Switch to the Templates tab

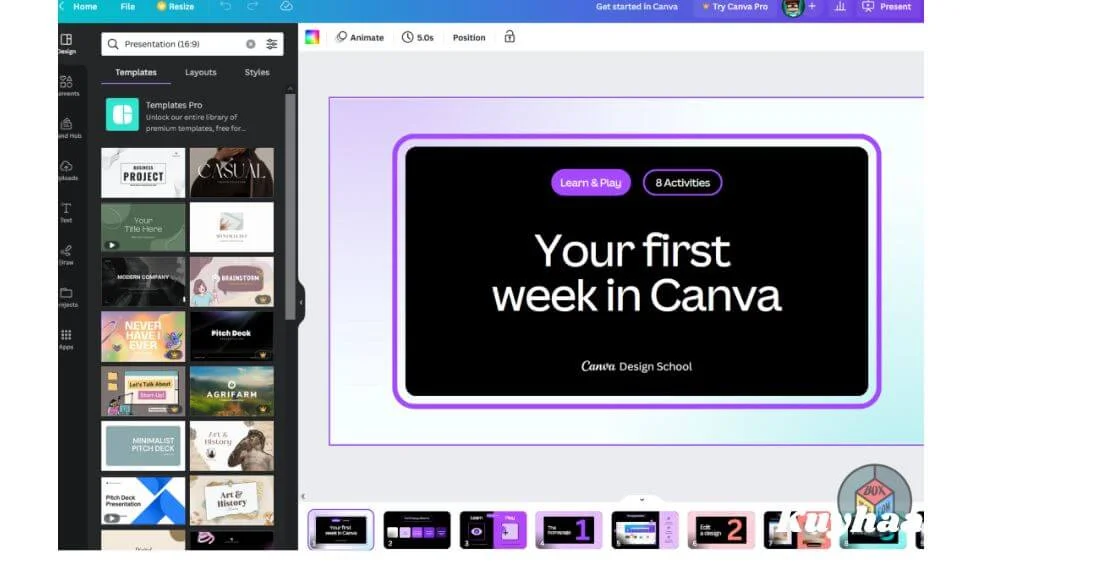(x=136, y=72)
